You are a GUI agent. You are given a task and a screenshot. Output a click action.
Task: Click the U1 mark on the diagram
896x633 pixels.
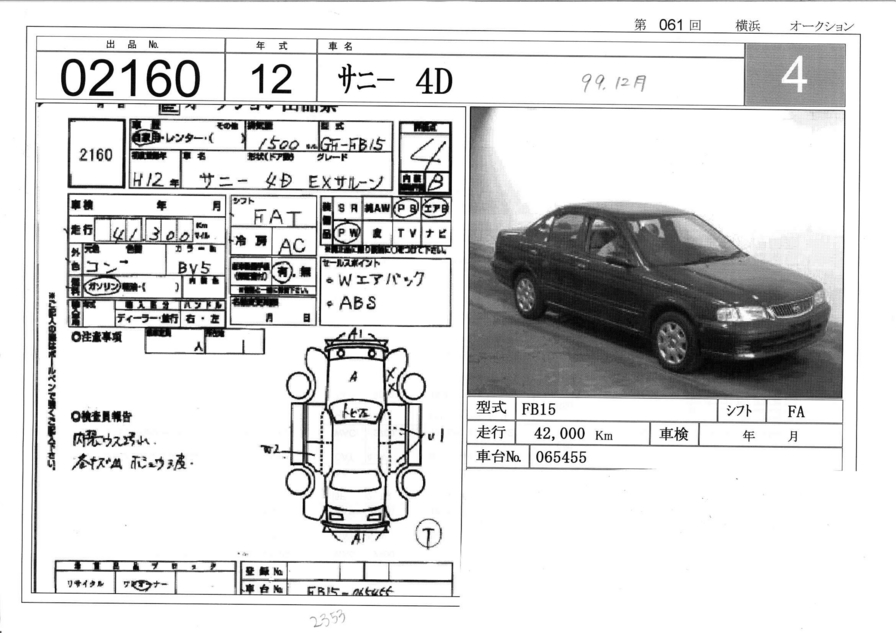pyautogui.click(x=434, y=436)
